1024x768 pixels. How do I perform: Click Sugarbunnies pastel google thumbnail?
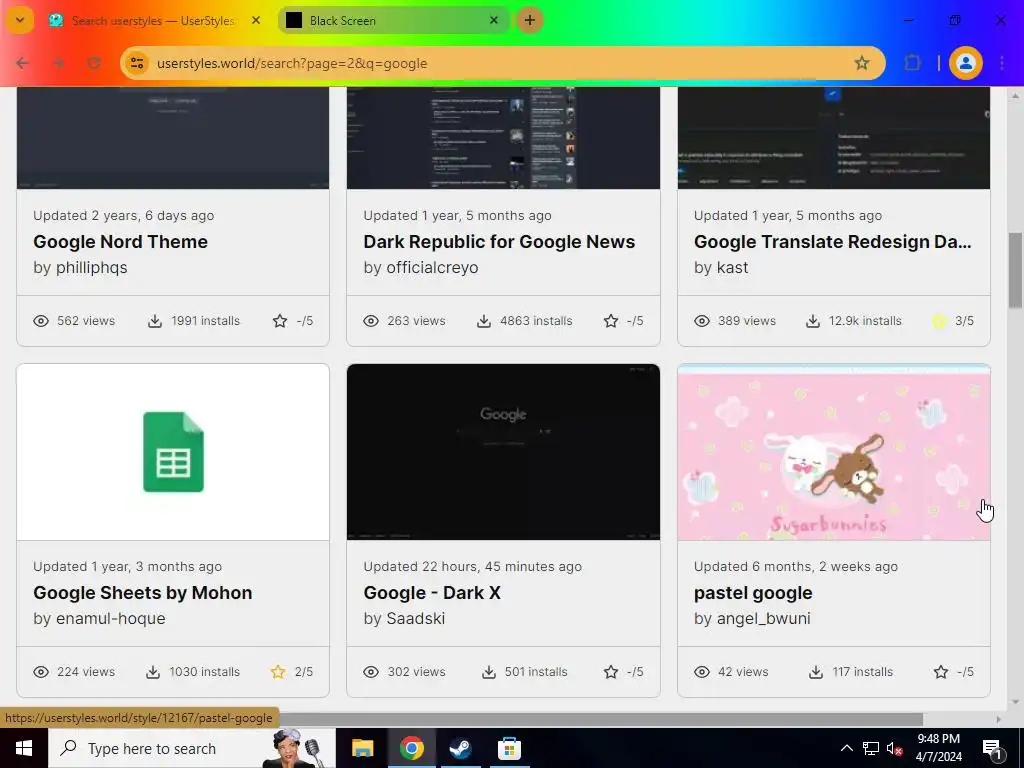[834, 452]
